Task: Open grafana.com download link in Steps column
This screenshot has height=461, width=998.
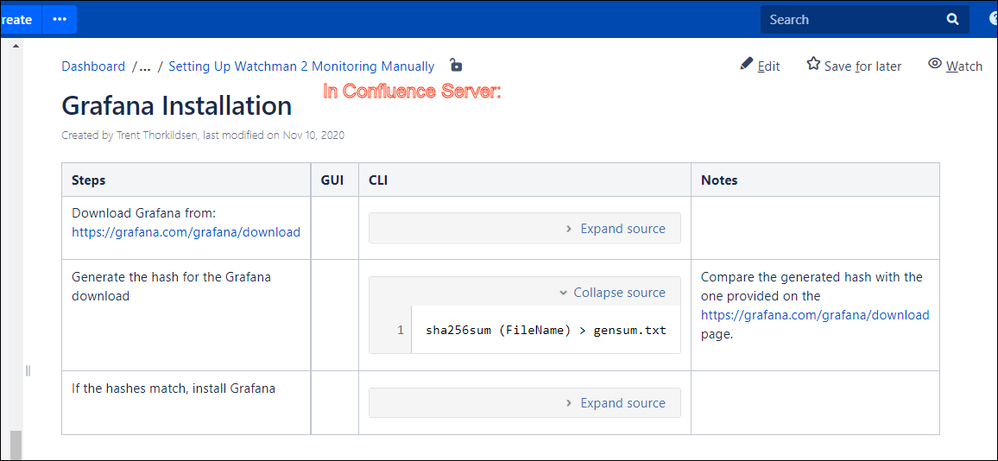Action: click(x=186, y=232)
